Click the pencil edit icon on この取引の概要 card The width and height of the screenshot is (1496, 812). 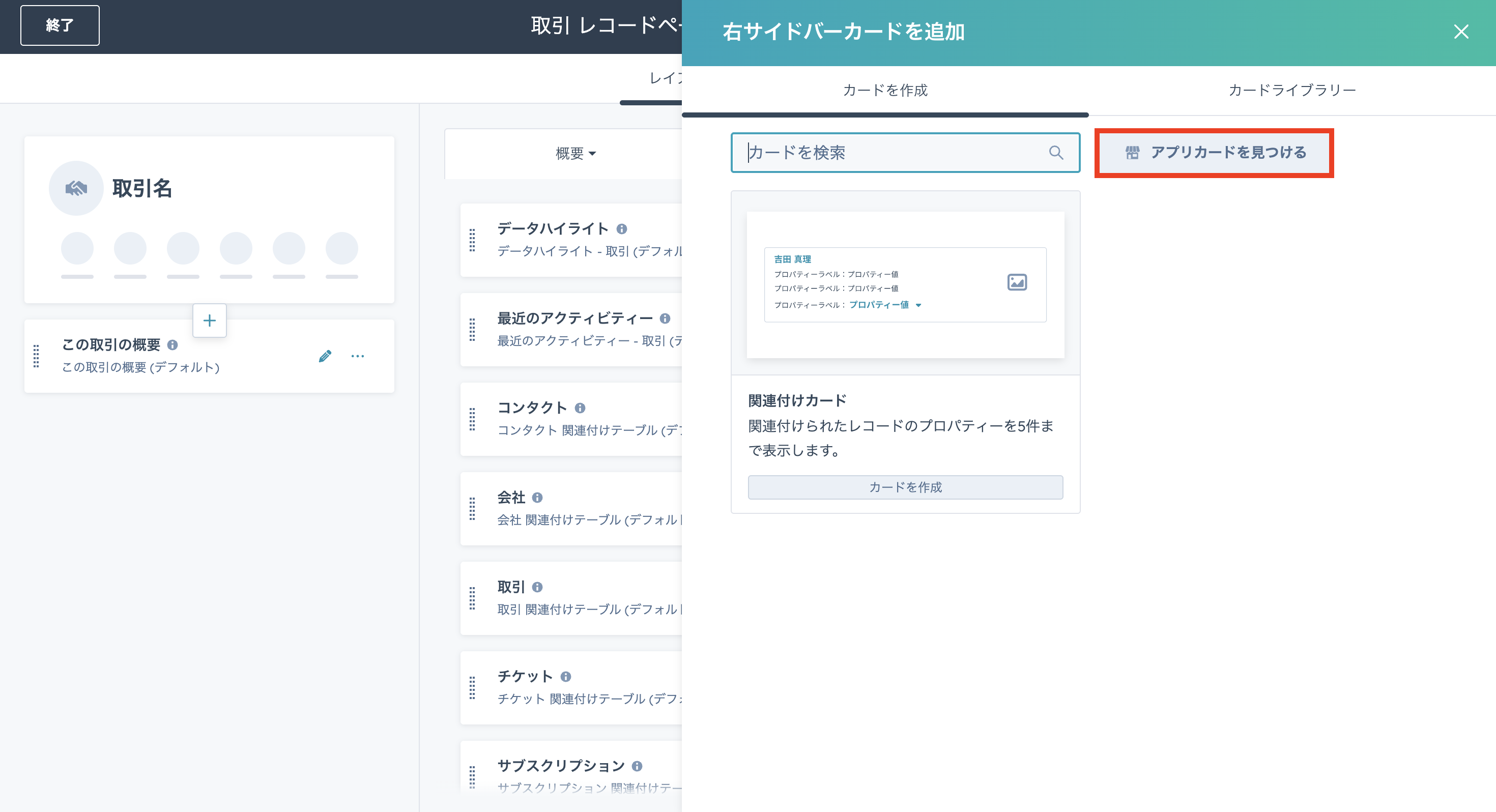click(325, 356)
